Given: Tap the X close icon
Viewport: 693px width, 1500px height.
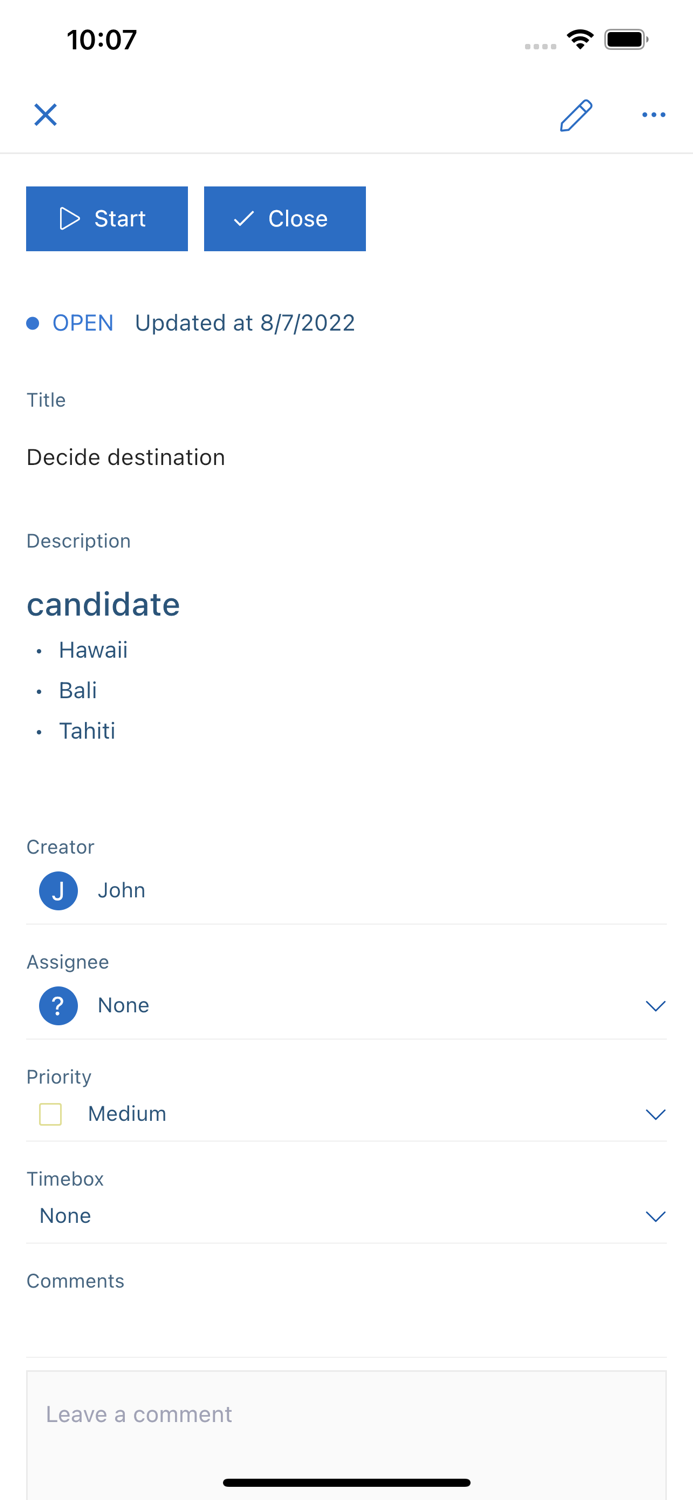Looking at the screenshot, I should click(45, 114).
